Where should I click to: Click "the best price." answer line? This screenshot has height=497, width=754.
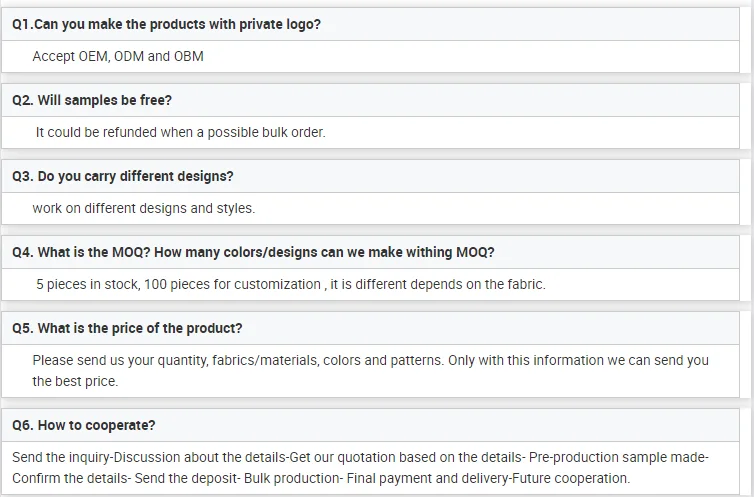point(75,381)
